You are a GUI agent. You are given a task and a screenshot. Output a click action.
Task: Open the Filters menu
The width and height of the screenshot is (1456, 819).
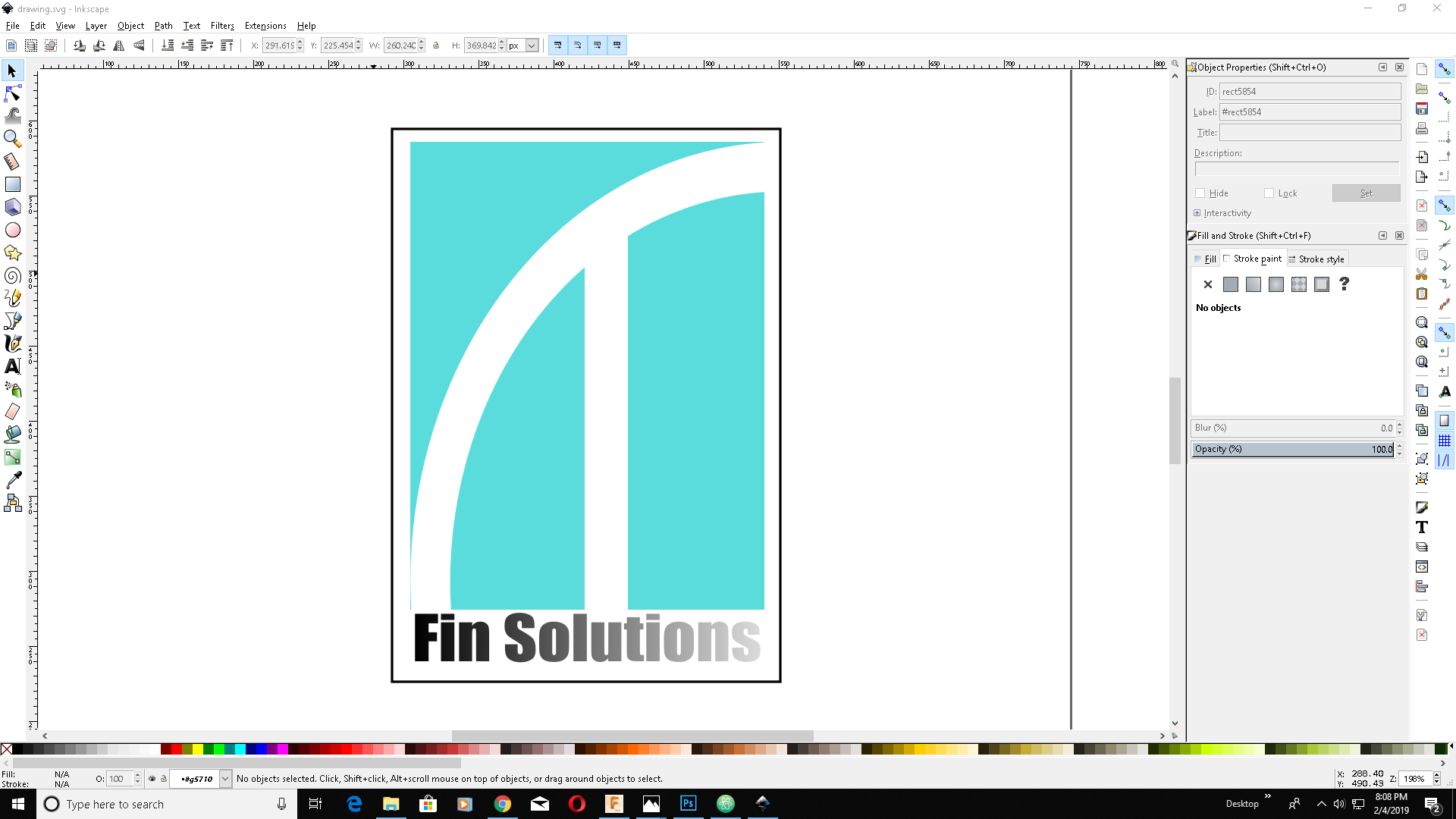(x=221, y=26)
